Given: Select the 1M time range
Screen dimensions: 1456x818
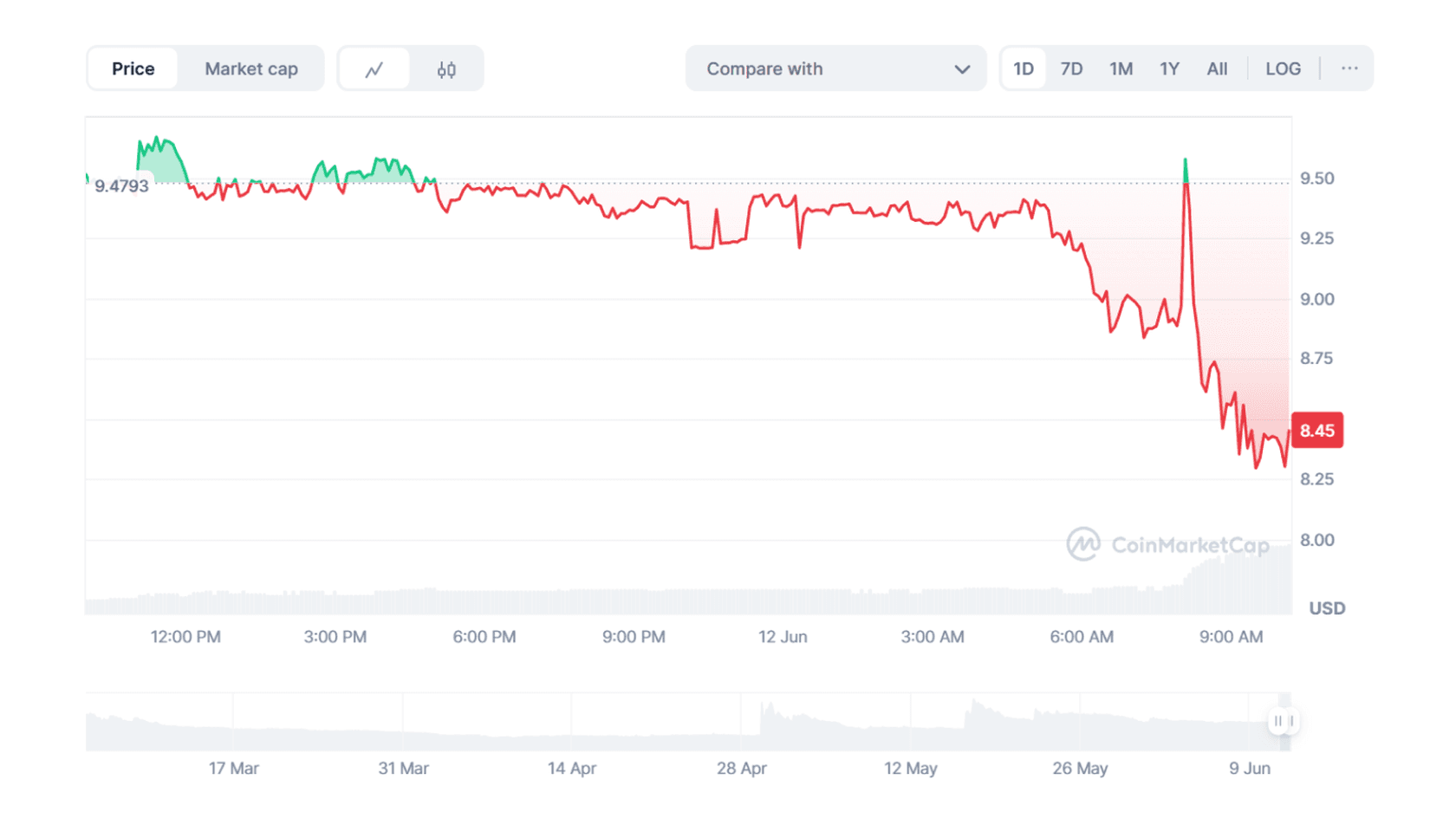Looking at the screenshot, I should tap(1121, 68).
